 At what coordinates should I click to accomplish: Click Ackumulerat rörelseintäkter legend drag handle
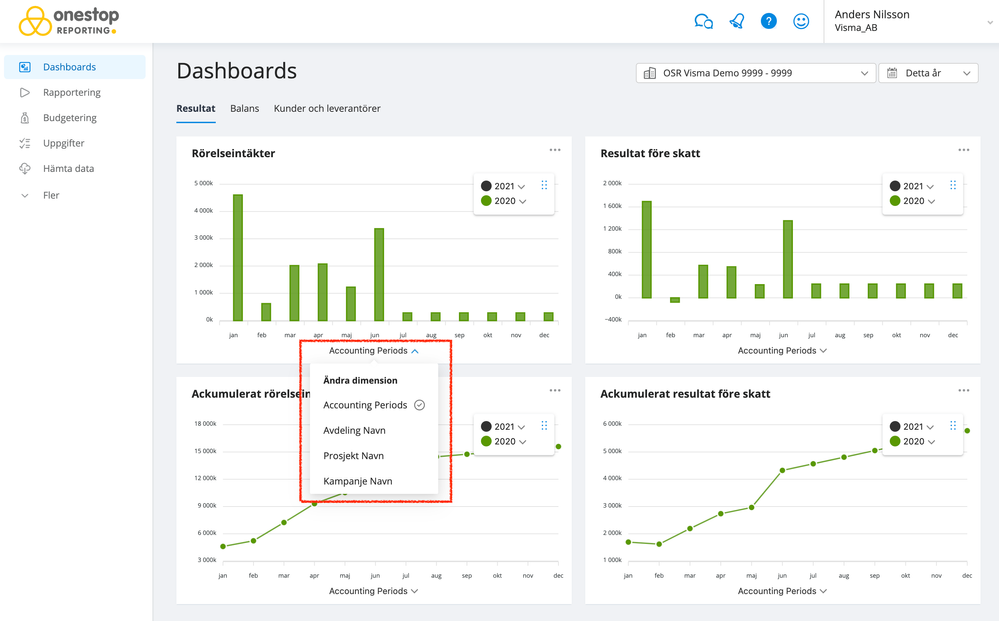[544, 425]
